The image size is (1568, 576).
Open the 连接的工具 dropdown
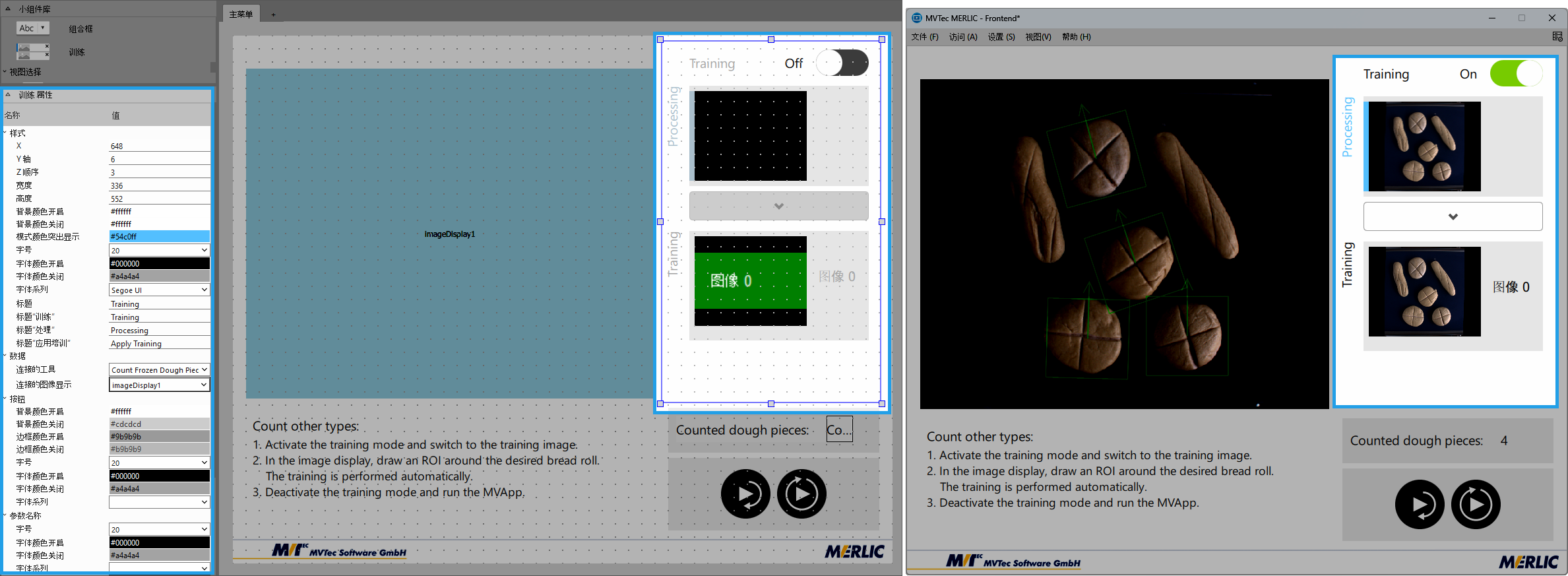point(159,370)
